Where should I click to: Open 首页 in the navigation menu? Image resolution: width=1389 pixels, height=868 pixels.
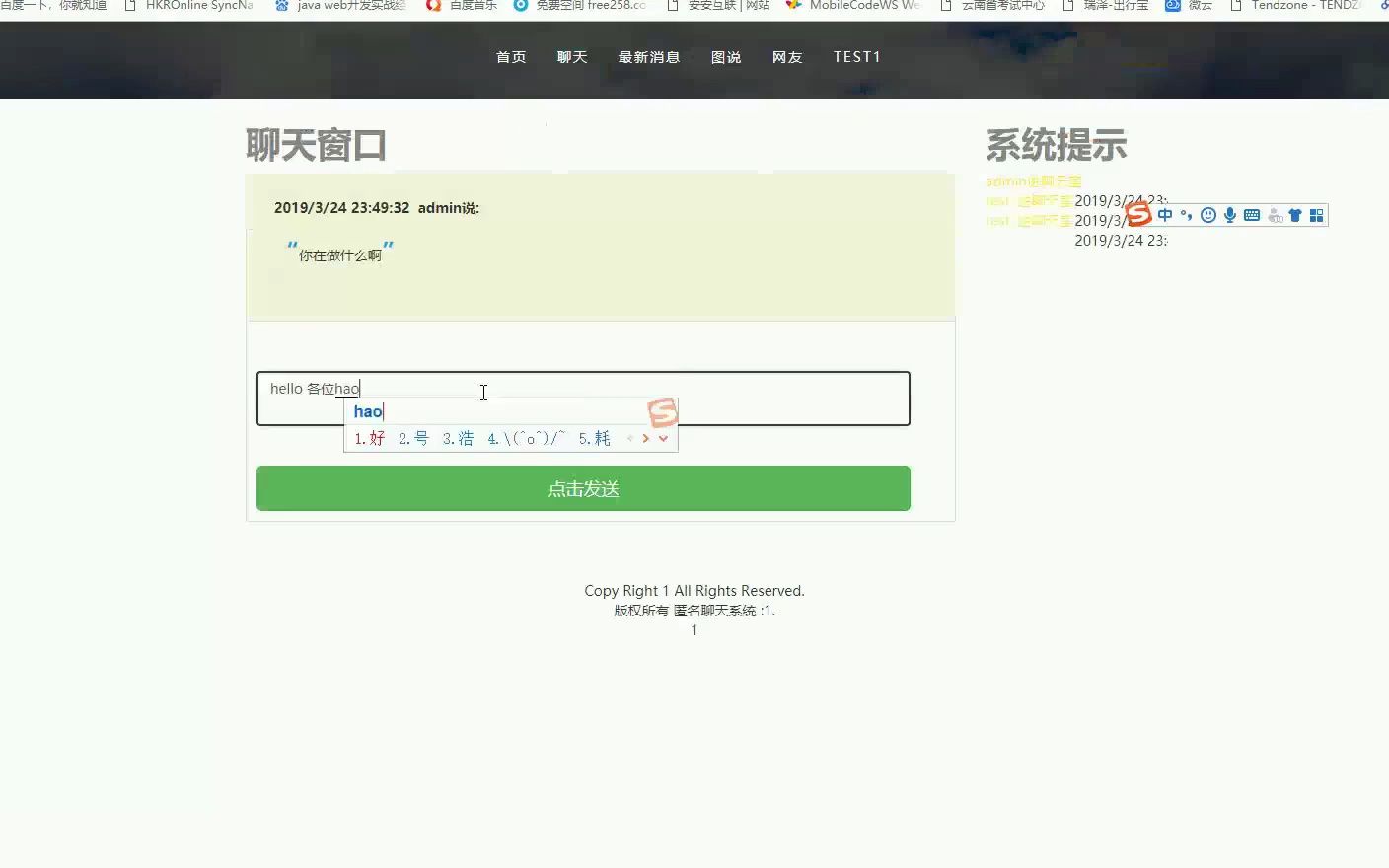[x=511, y=57]
